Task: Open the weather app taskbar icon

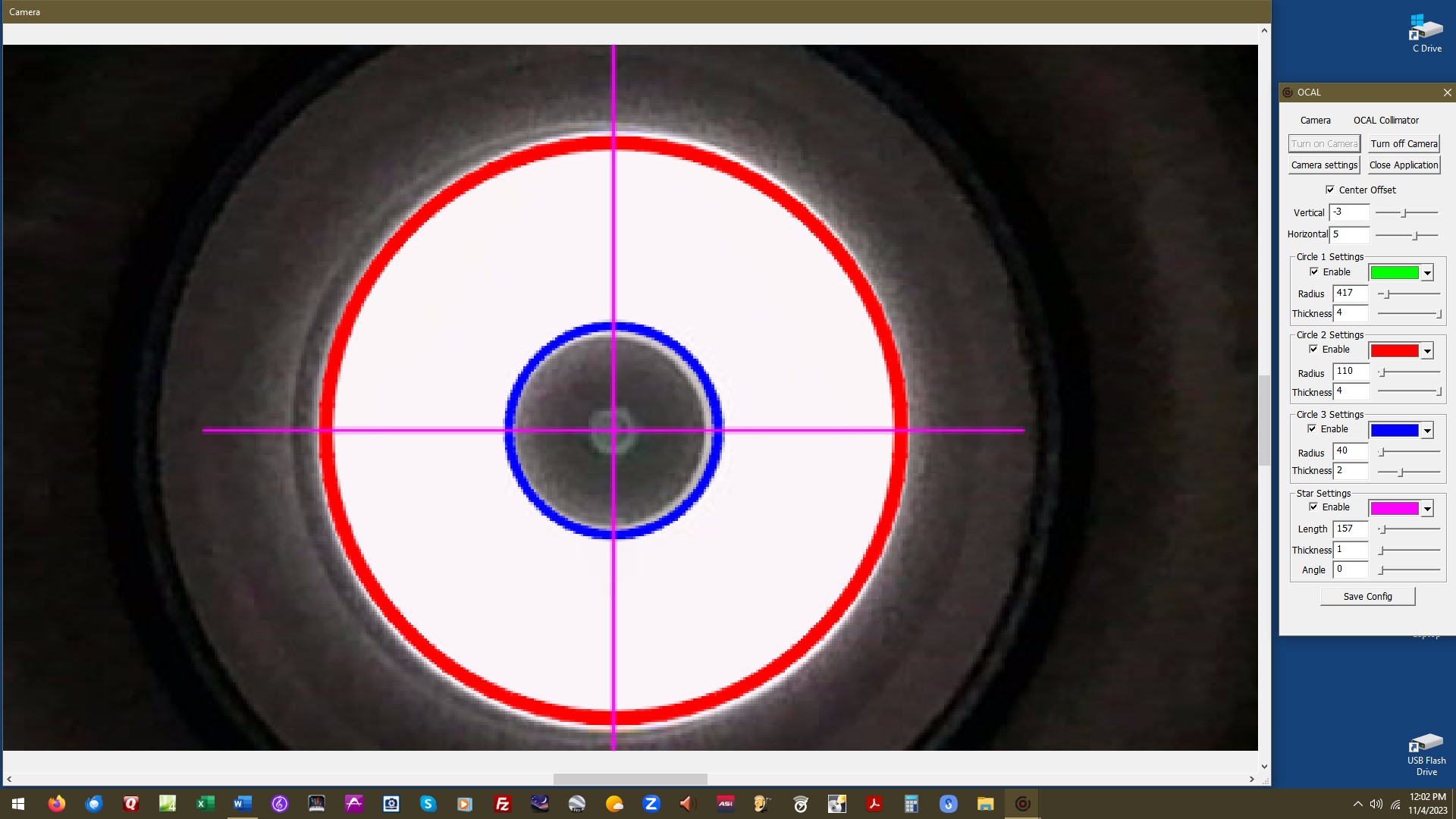Action: click(614, 804)
